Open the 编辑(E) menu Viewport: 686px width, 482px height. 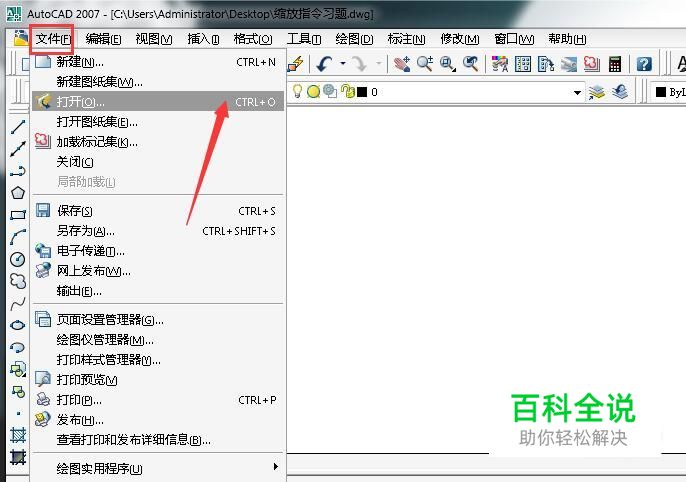click(103, 39)
